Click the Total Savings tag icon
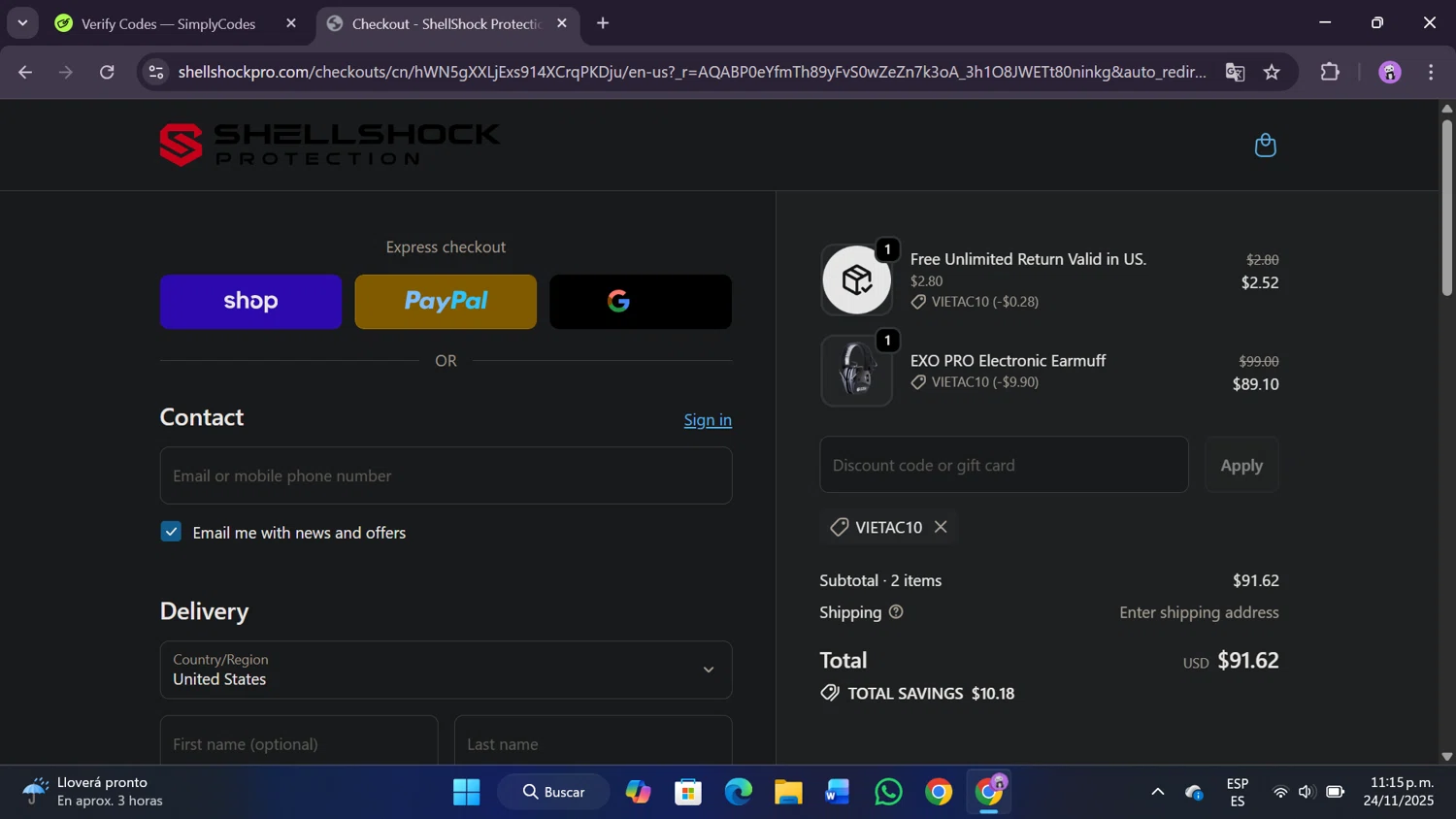 (x=830, y=693)
